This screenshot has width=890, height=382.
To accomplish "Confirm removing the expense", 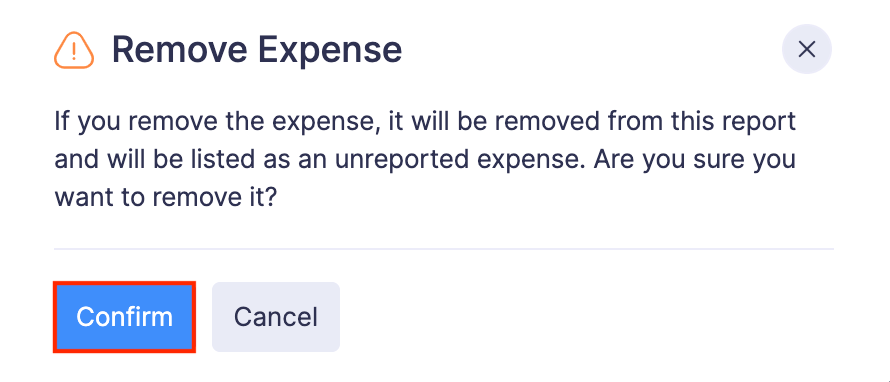I will coord(124,317).
